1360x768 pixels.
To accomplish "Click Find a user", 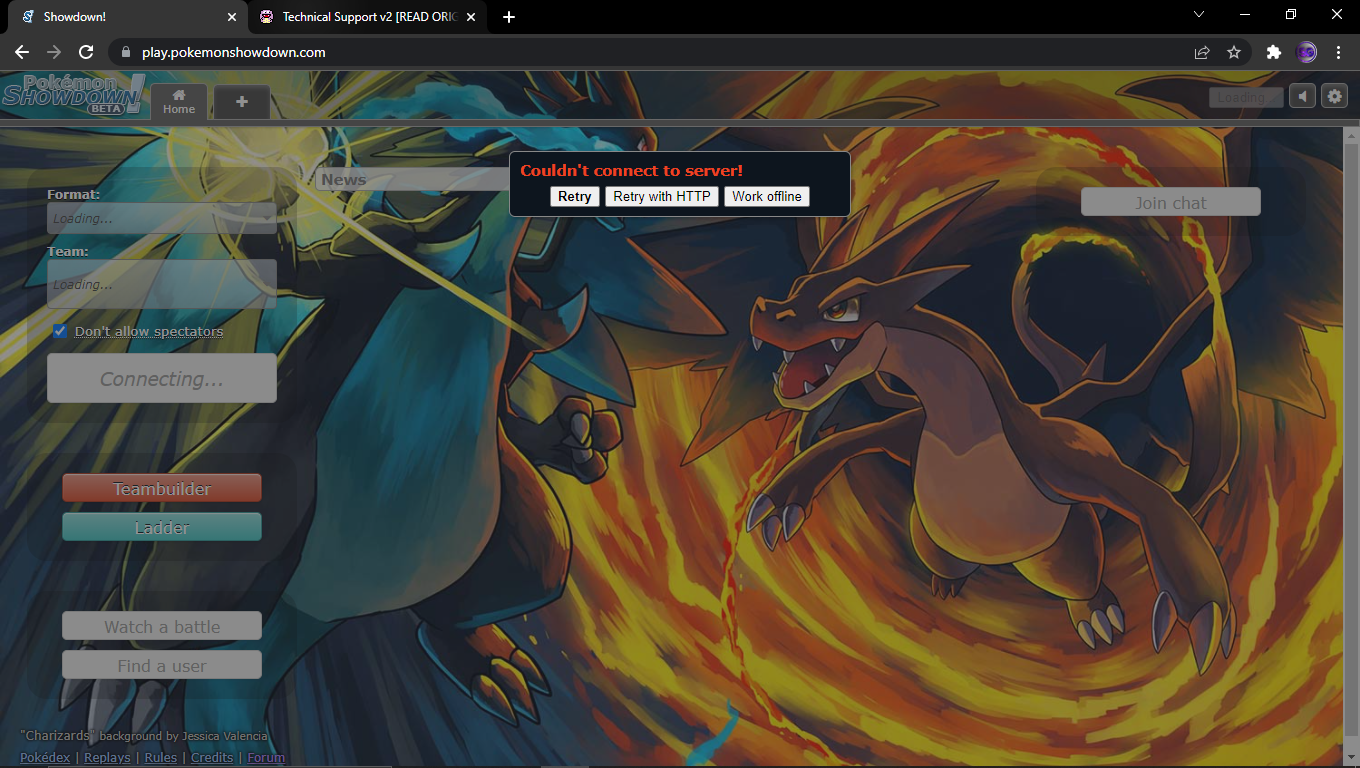I will pos(162,665).
